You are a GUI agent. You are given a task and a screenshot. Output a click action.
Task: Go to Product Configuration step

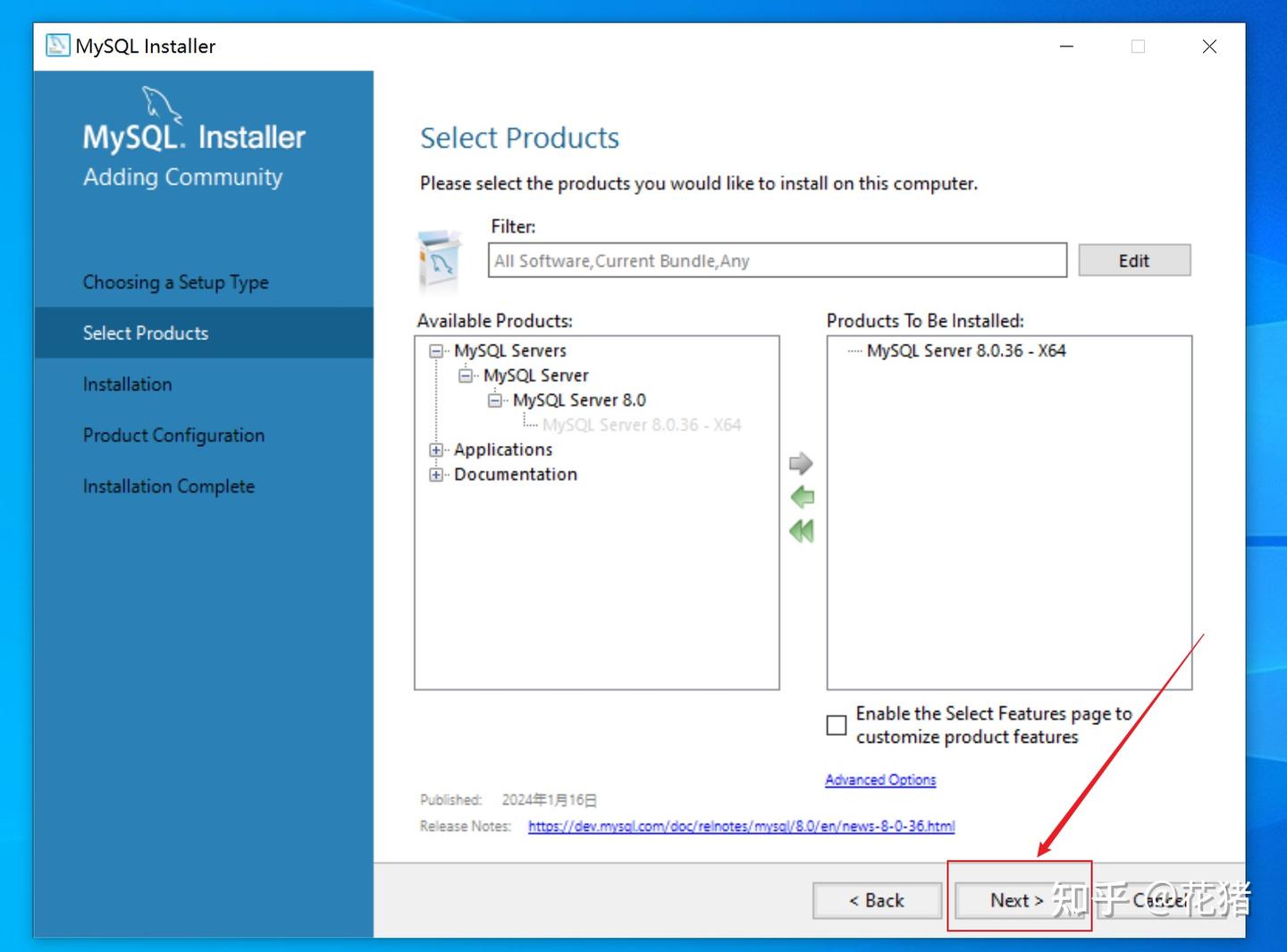pyautogui.click(x=174, y=435)
